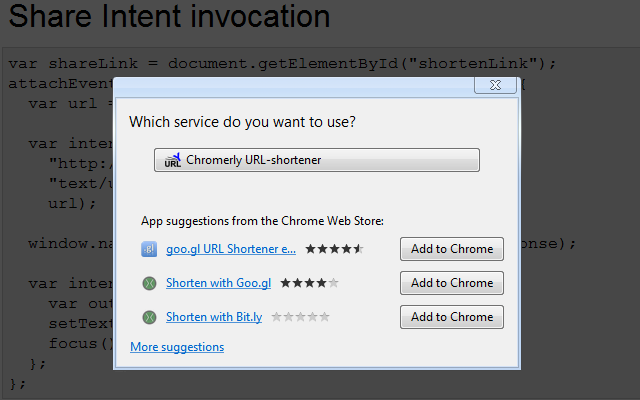Open the More suggestions link
This screenshot has width=640, height=400.
[177, 347]
